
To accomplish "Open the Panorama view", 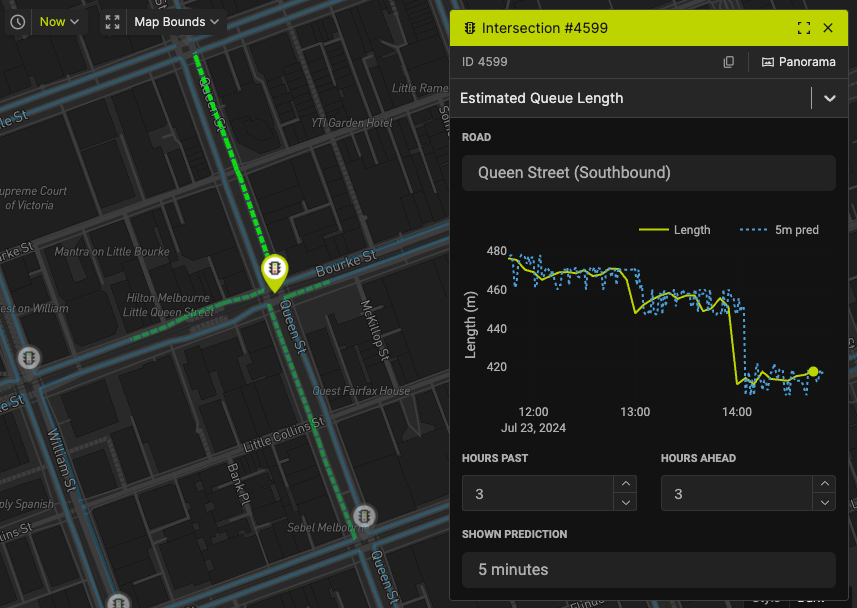I will (x=798, y=62).
